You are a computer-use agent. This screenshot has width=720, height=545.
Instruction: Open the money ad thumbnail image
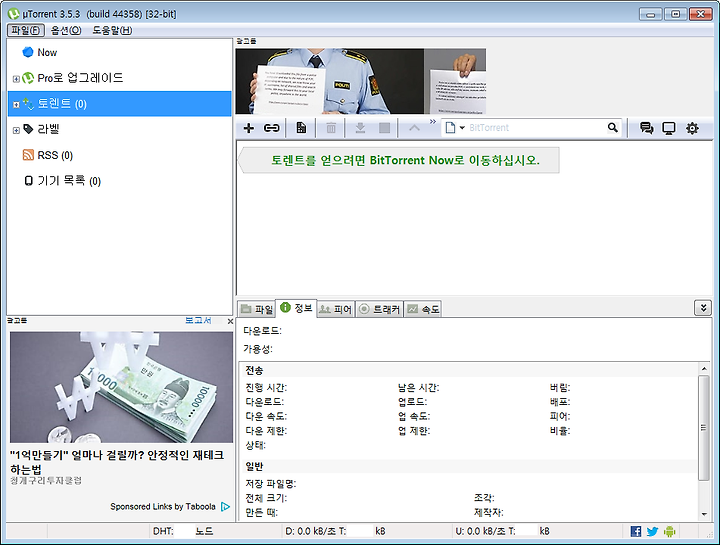click(122, 387)
